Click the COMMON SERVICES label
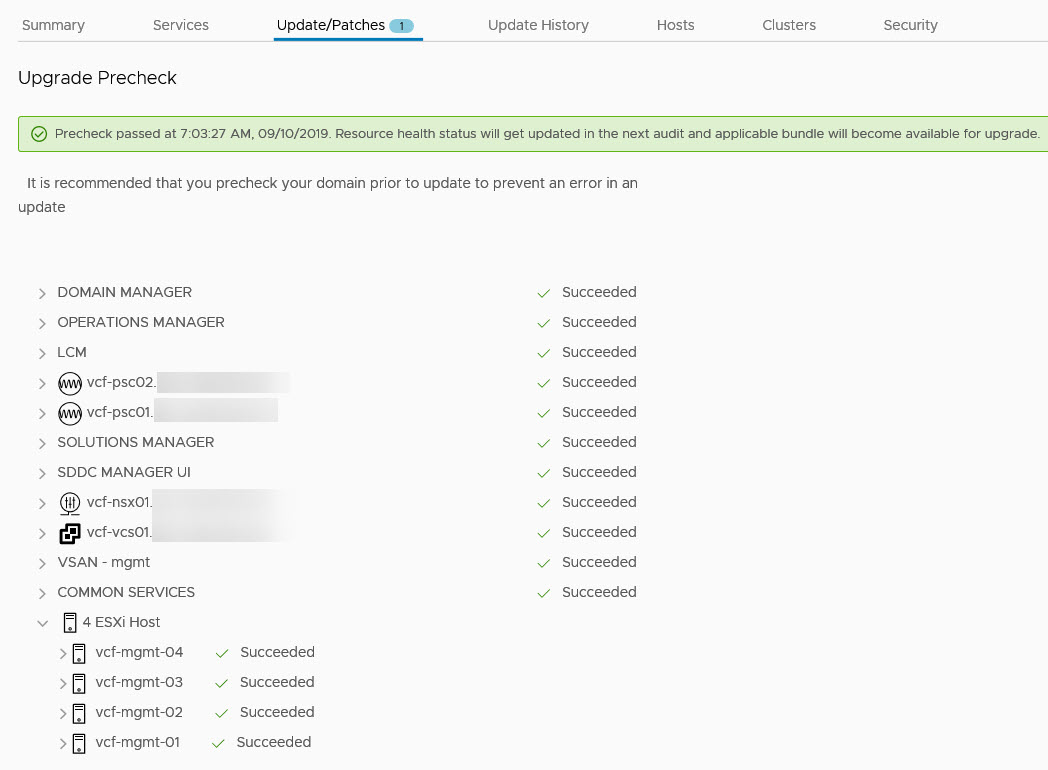Viewport: 1048px width, 770px height. click(x=126, y=592)
